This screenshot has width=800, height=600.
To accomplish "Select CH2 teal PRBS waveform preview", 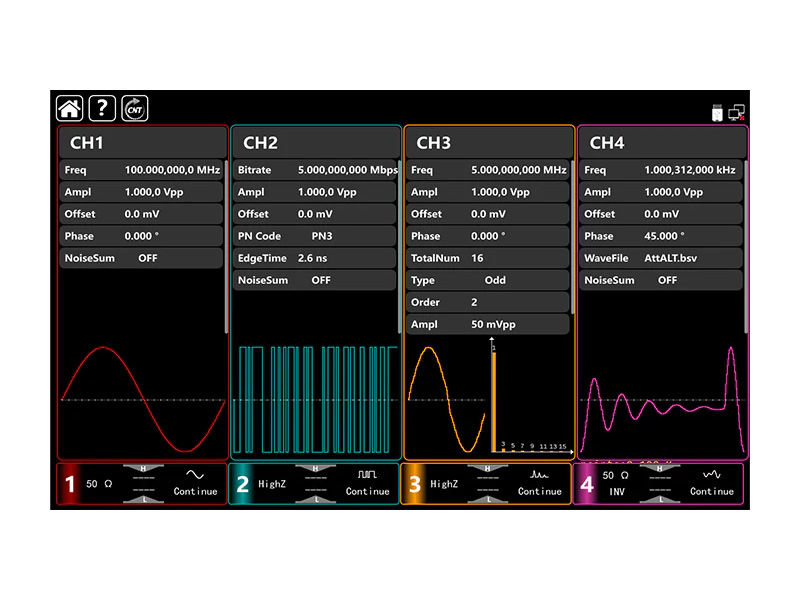I will coord(315,399).
